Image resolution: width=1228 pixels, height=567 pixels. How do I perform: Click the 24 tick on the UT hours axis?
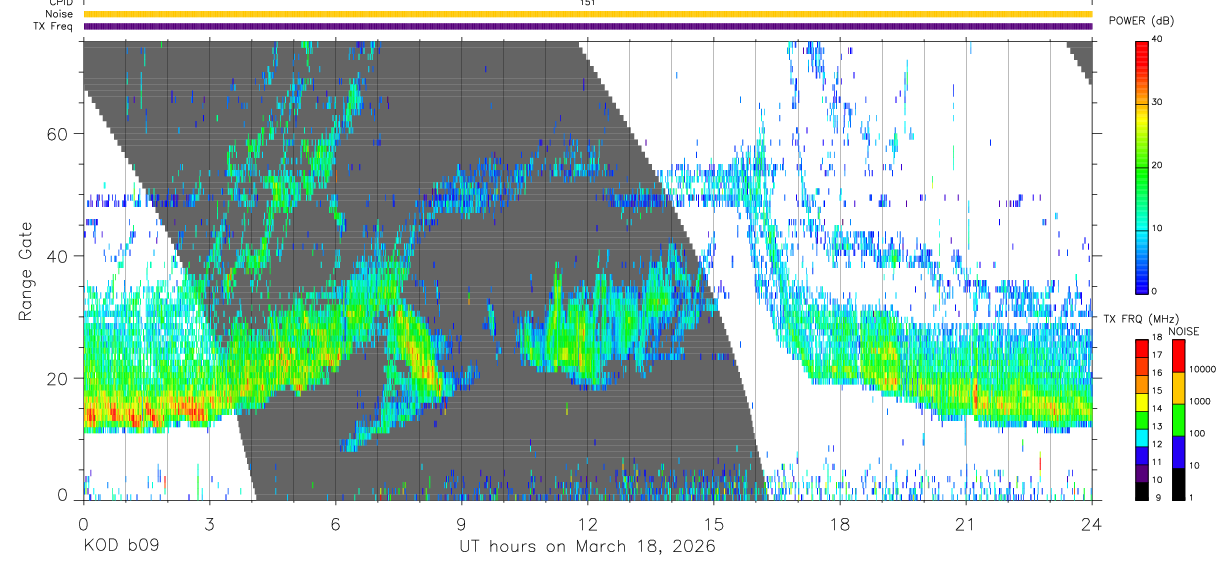(1092, 522)
